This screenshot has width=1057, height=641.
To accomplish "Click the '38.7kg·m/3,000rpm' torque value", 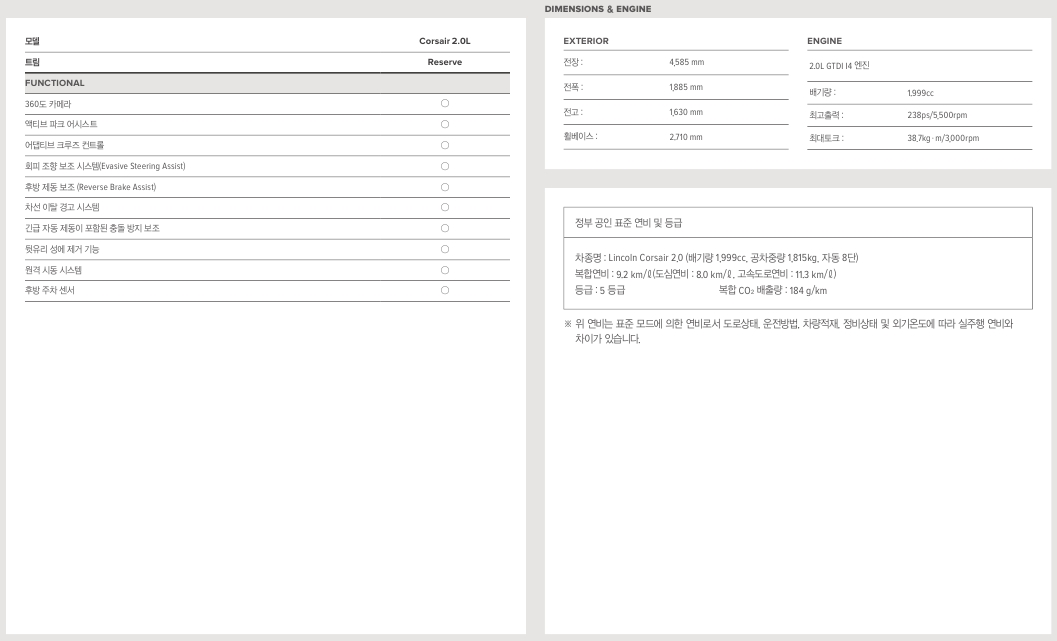I will point(943,138).
